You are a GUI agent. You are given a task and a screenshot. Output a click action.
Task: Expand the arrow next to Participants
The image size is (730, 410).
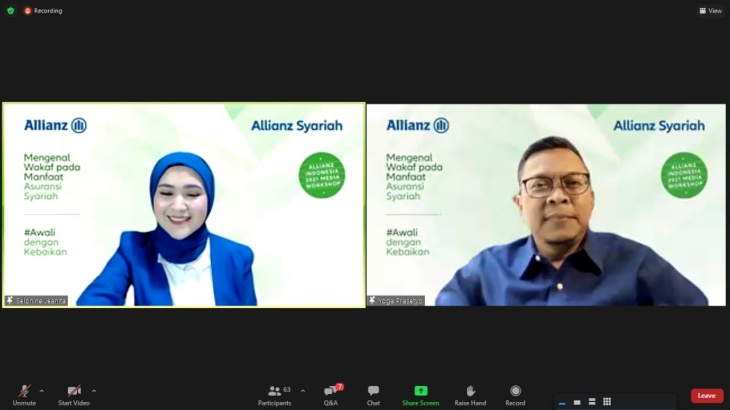[303, 391]
